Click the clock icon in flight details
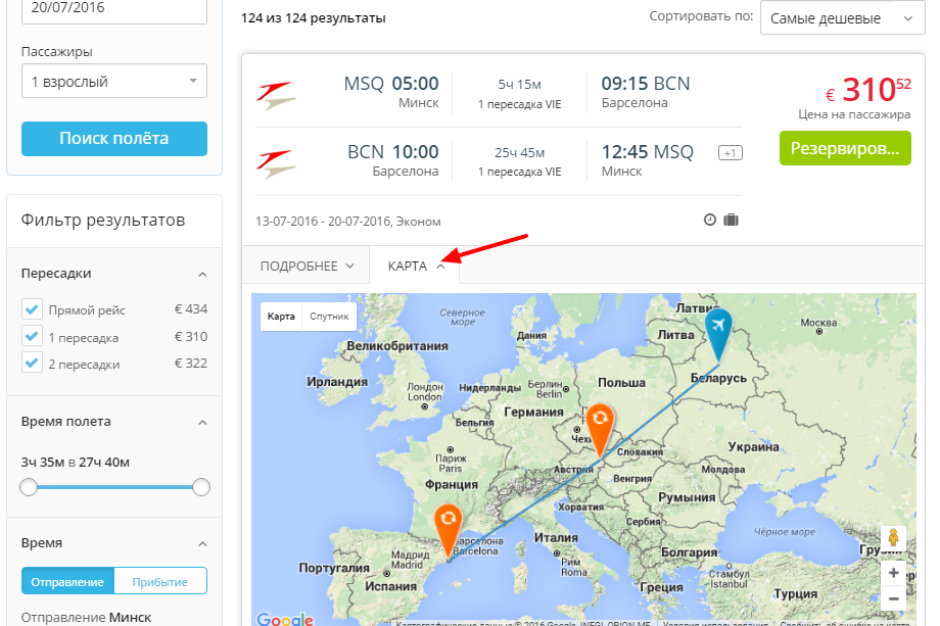Screen dimensions: 940x626 (710, 219)
